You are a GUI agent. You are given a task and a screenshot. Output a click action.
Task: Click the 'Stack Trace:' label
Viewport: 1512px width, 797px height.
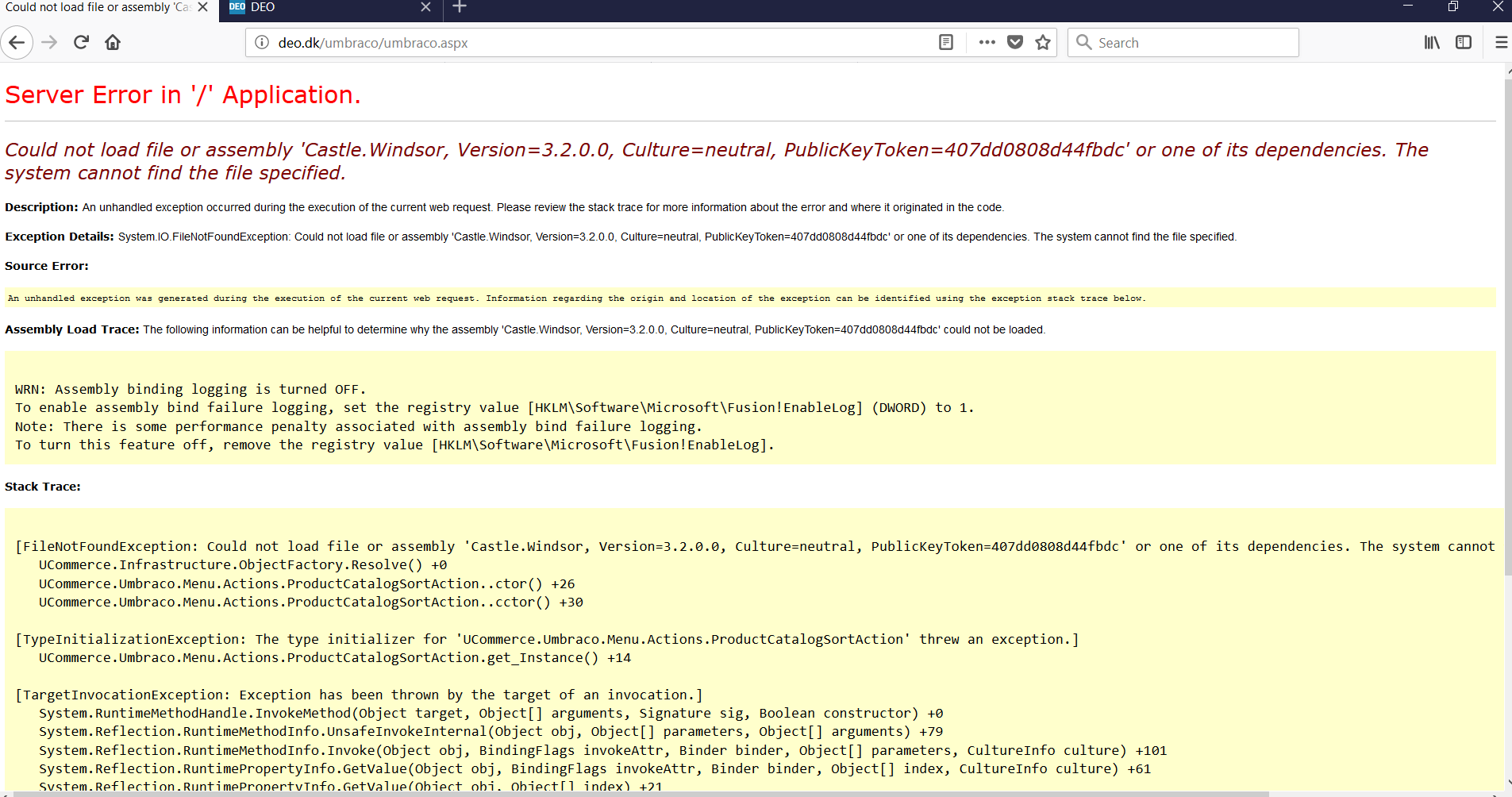43,487
